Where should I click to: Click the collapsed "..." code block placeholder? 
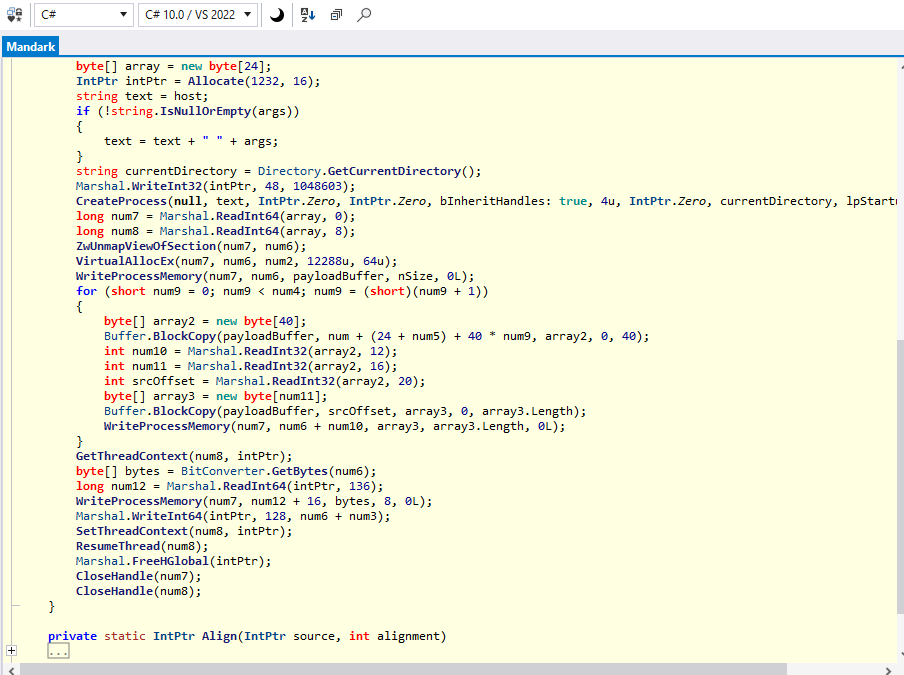(x=58, y=651)
